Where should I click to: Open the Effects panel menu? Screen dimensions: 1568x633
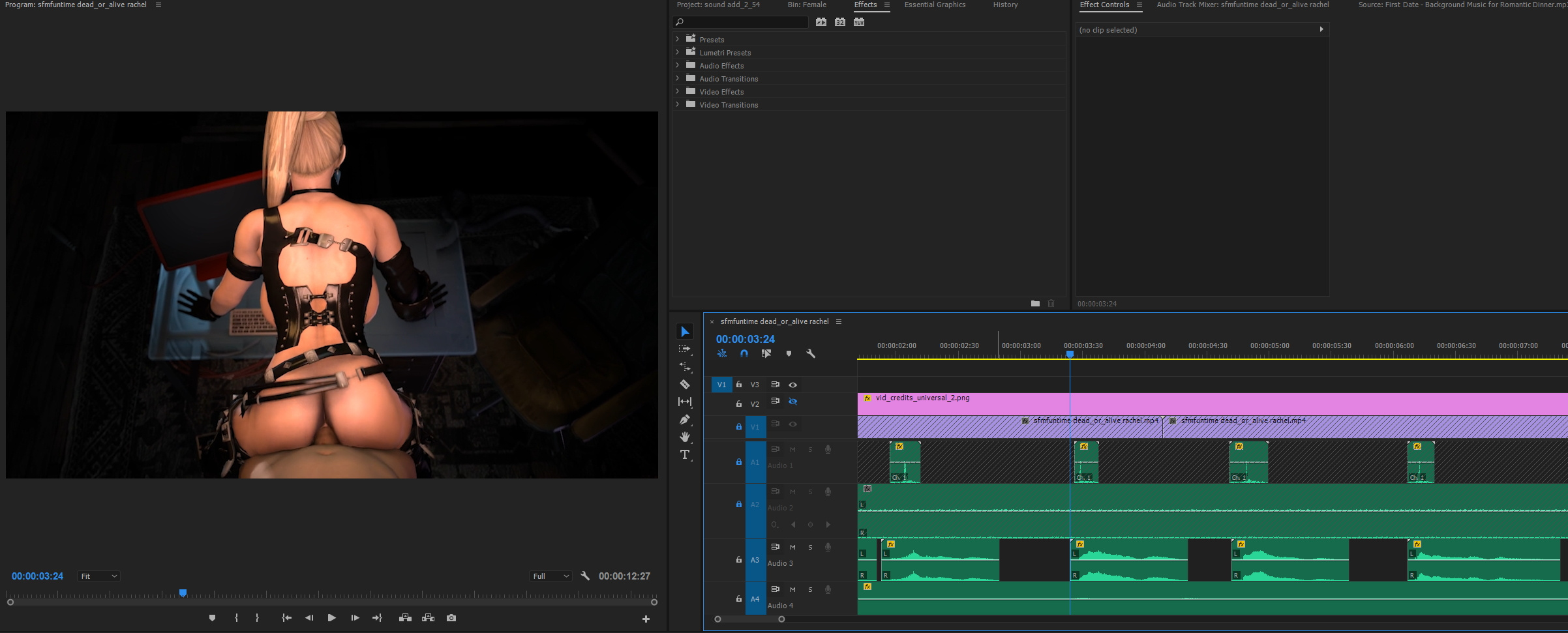887,5
